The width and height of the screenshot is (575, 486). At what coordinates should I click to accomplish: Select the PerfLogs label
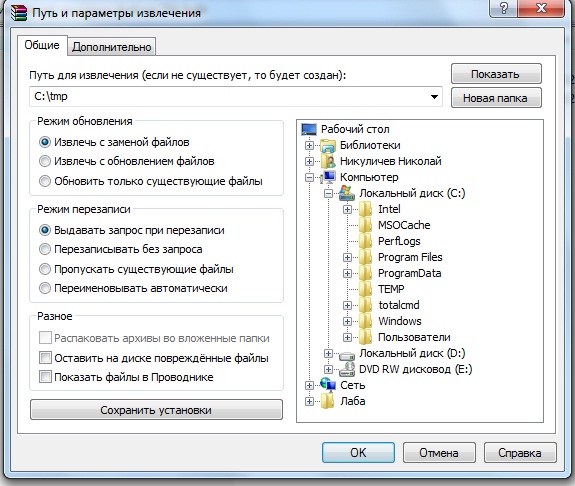[x=399, y=241]
